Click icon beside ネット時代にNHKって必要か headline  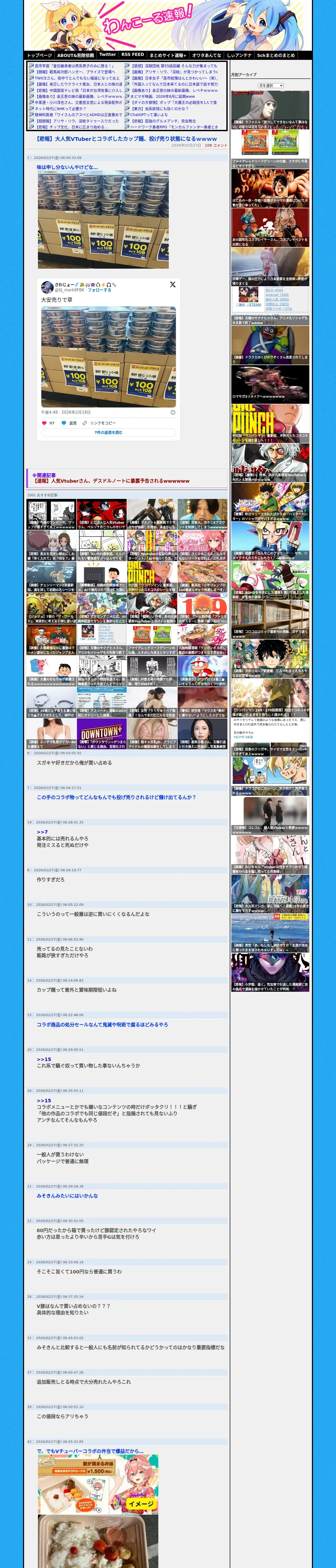point(31,108)
